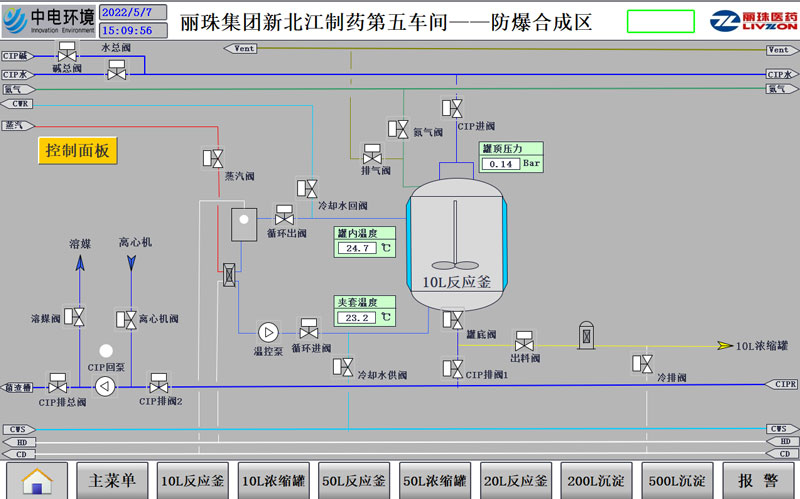Click the CIP回泵 white indicator light
Image resolution: width=800 pixels, height=499 pixels.
pyautogui.click(x=106, y=351)
